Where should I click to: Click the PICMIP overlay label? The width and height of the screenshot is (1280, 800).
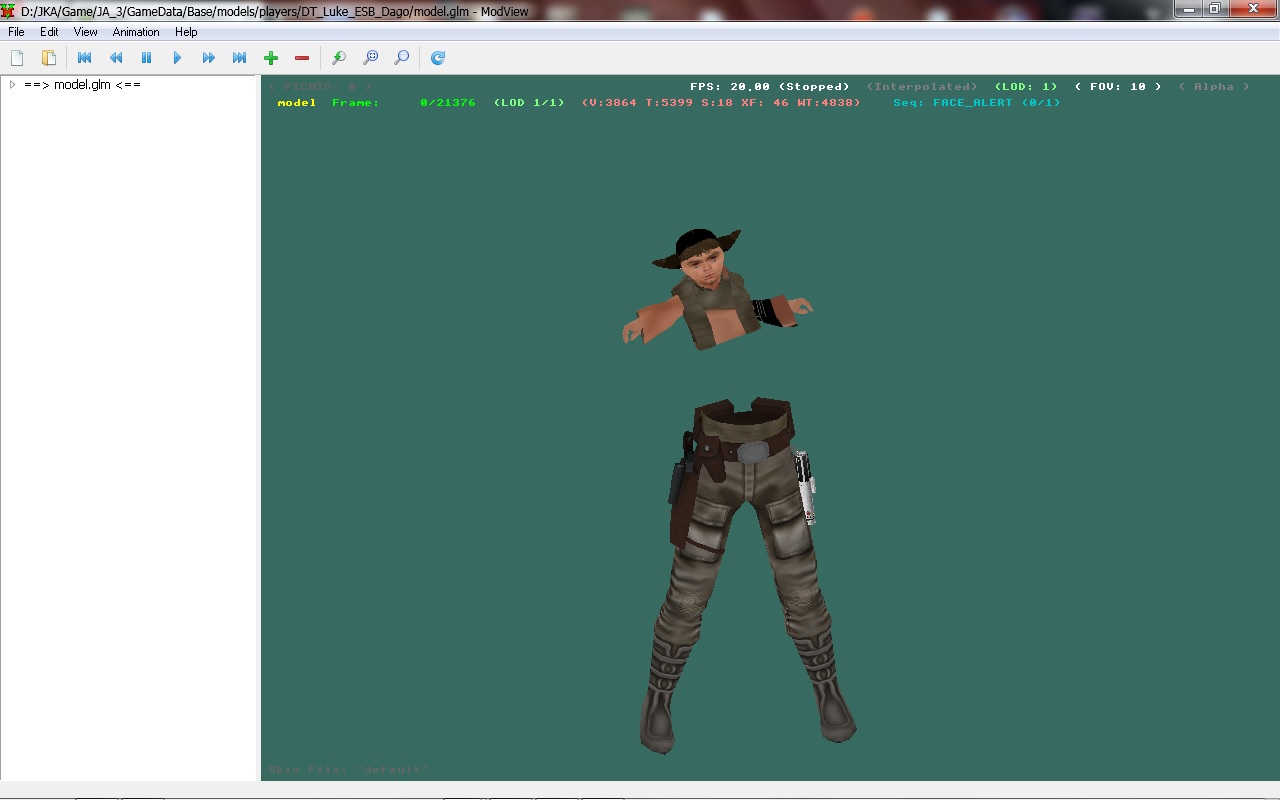click(320, 87)
